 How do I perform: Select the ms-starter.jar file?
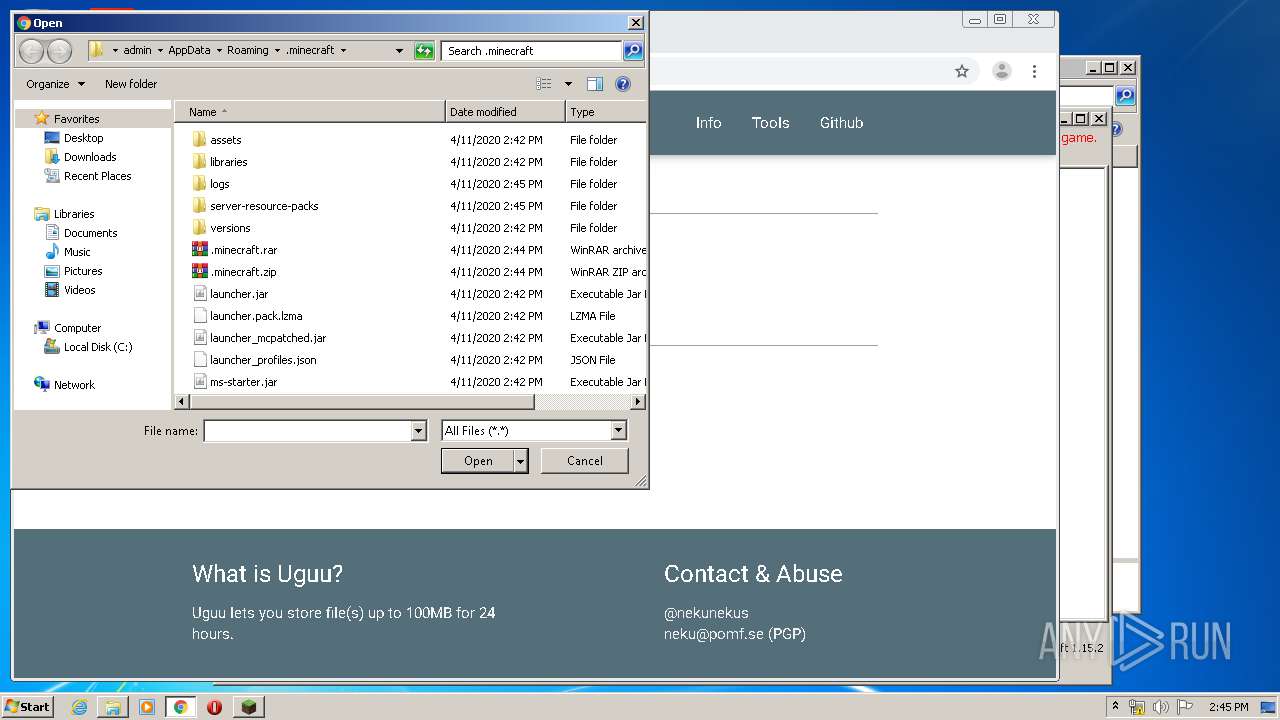click(x=244, y=382)
